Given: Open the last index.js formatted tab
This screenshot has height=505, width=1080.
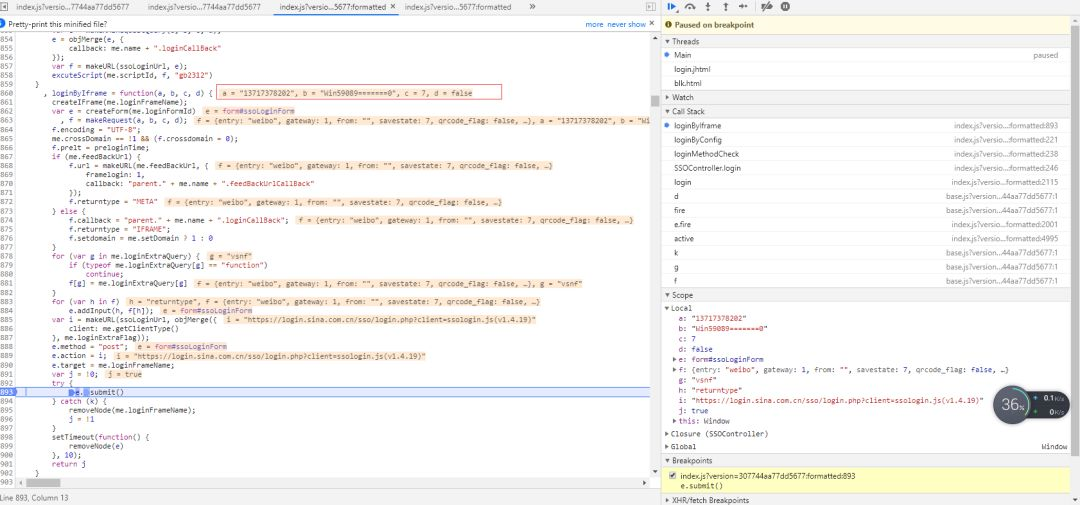Looking at the screenshot, I should point(458,7).
